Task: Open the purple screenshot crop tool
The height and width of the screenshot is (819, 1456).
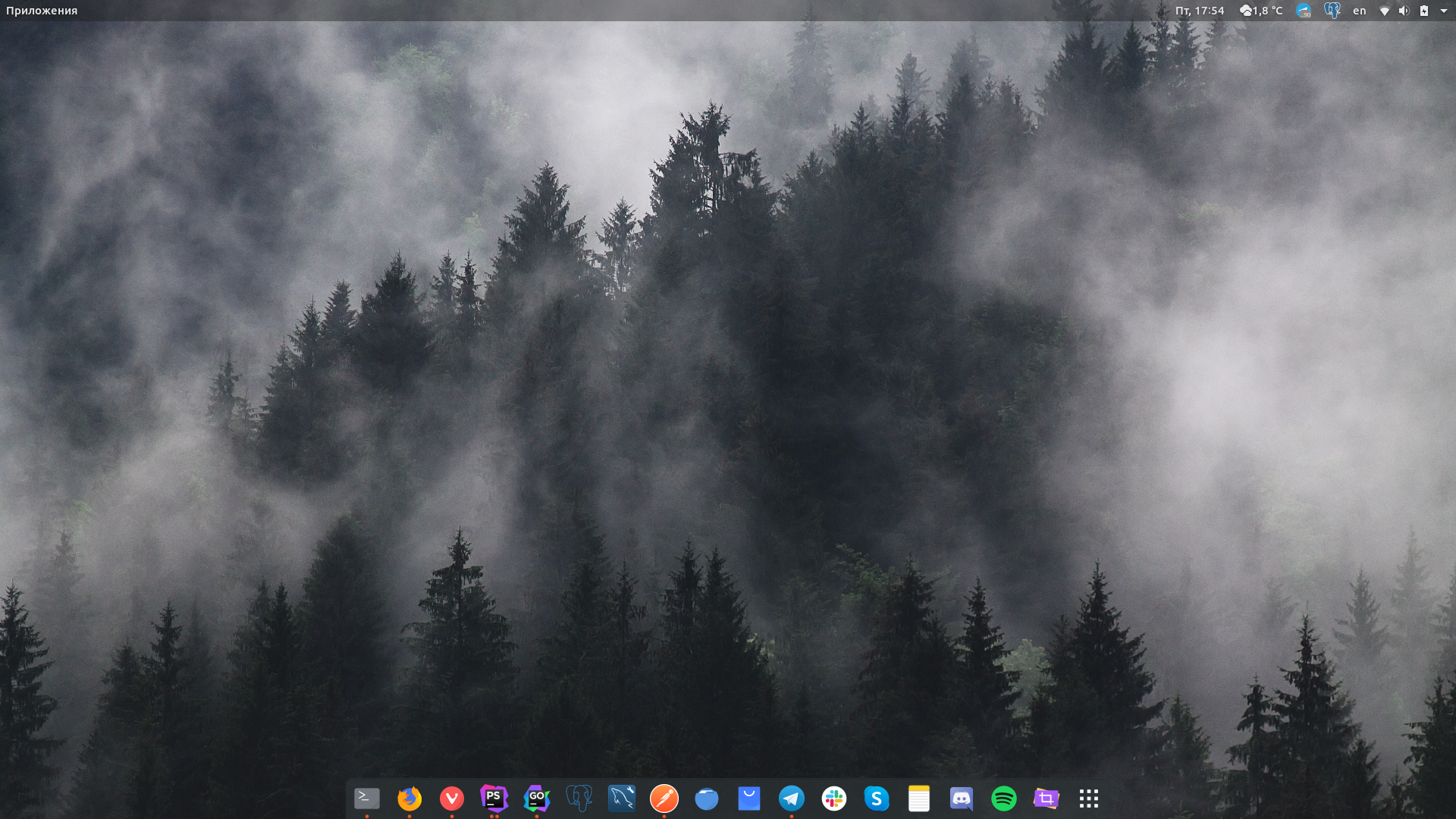Action: [x=1046, y=798]
